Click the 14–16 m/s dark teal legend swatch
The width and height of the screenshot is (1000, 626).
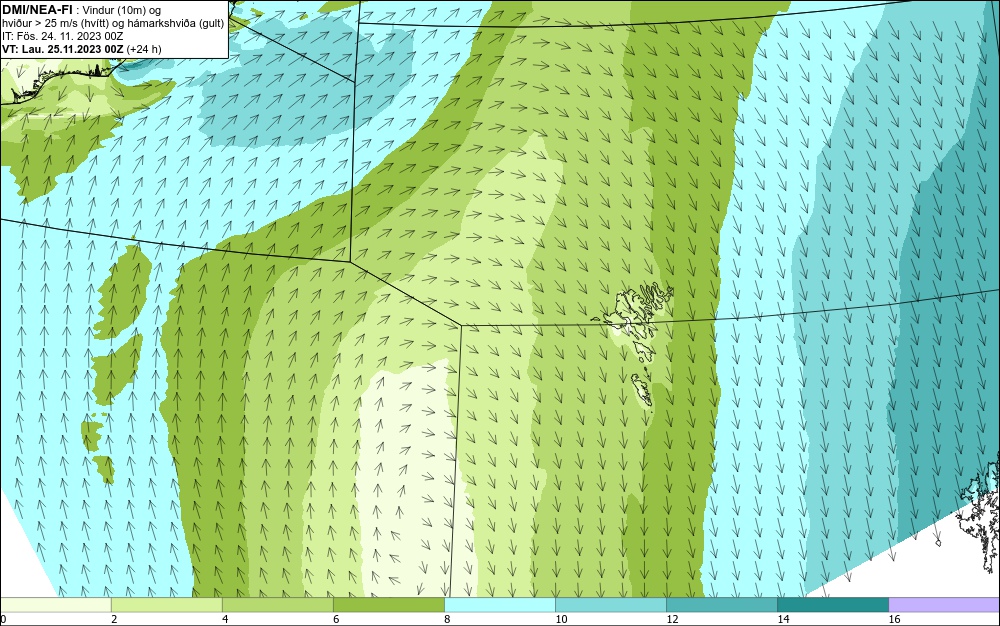point(833,604)
